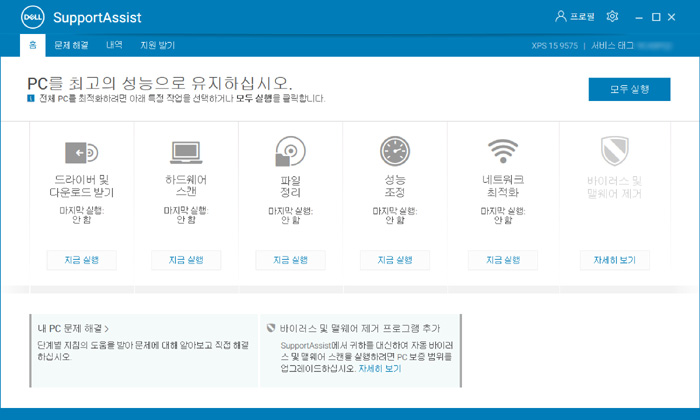Click the hardware scan laptop icon

[x=186, y=152]
